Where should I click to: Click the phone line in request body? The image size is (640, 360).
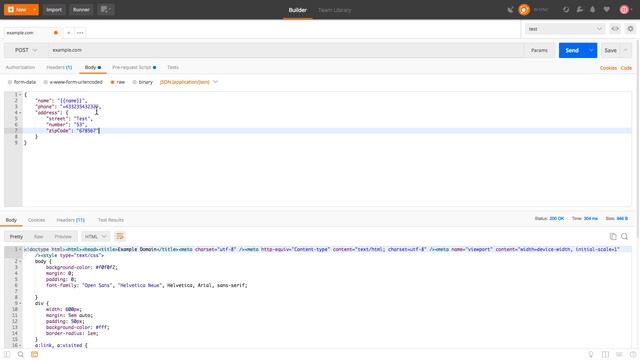tap(327, 107)
